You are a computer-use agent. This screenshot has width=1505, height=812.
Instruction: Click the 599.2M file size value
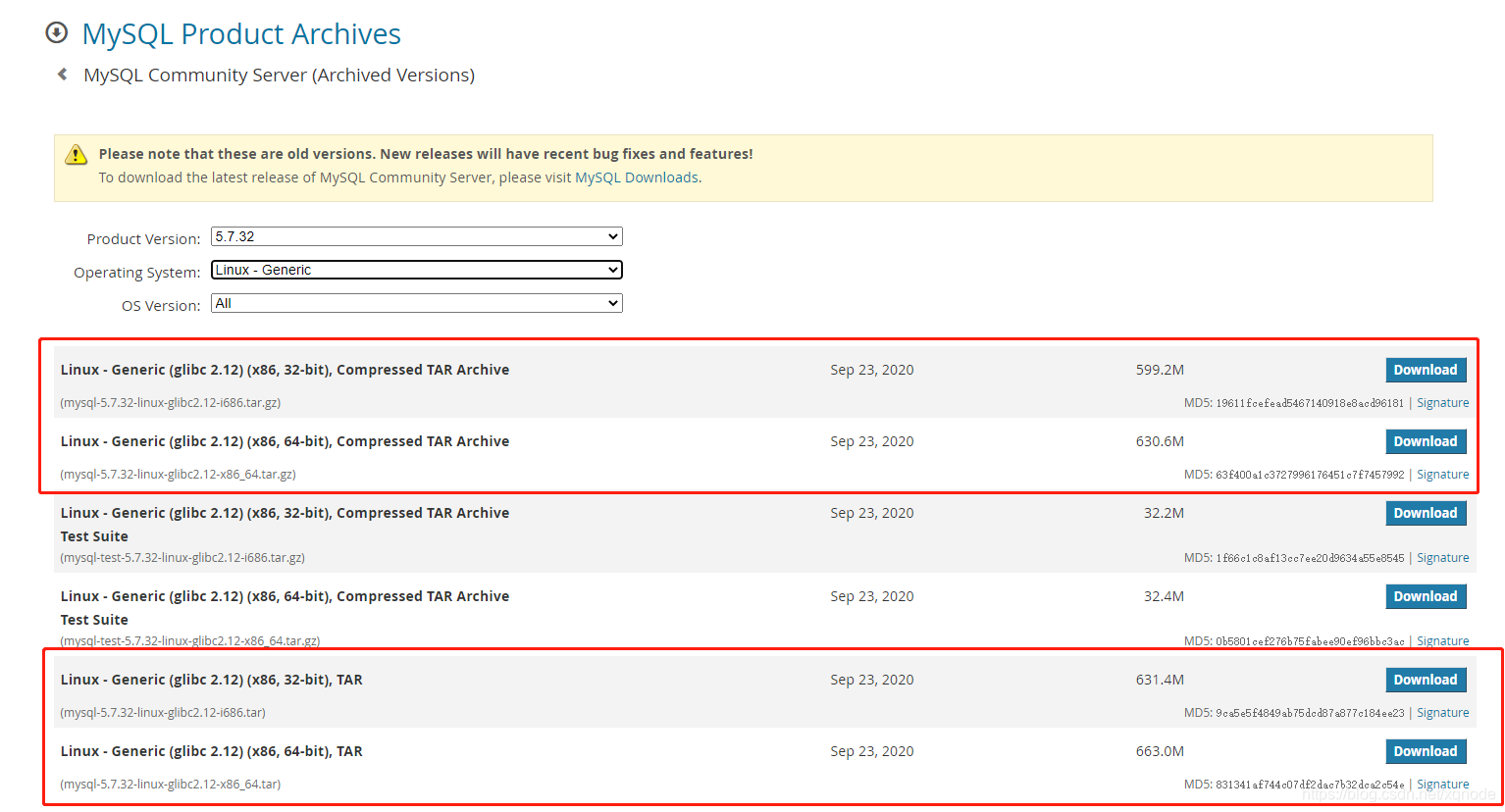coord(1160,370)
